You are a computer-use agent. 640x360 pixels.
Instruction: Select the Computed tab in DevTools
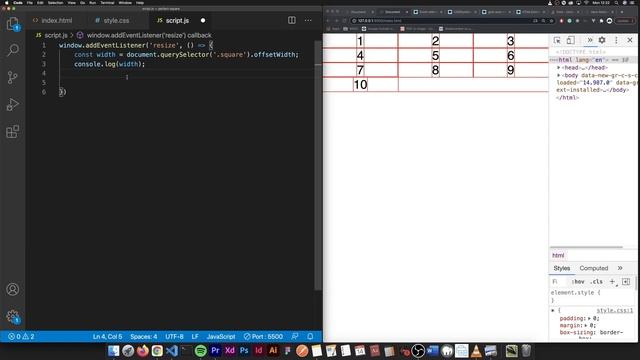click(593, 268)
